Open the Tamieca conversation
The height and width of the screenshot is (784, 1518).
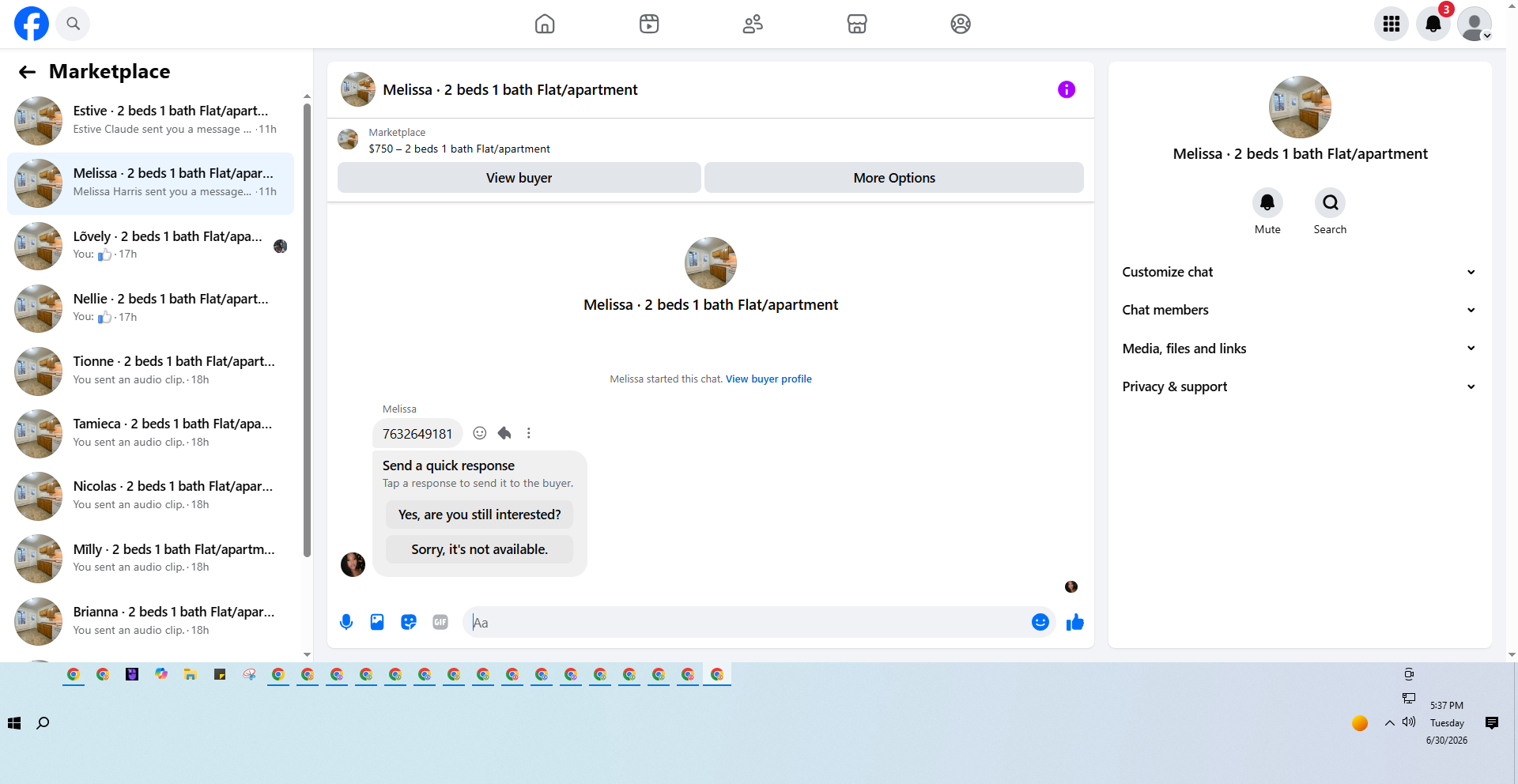click(150, 433)
